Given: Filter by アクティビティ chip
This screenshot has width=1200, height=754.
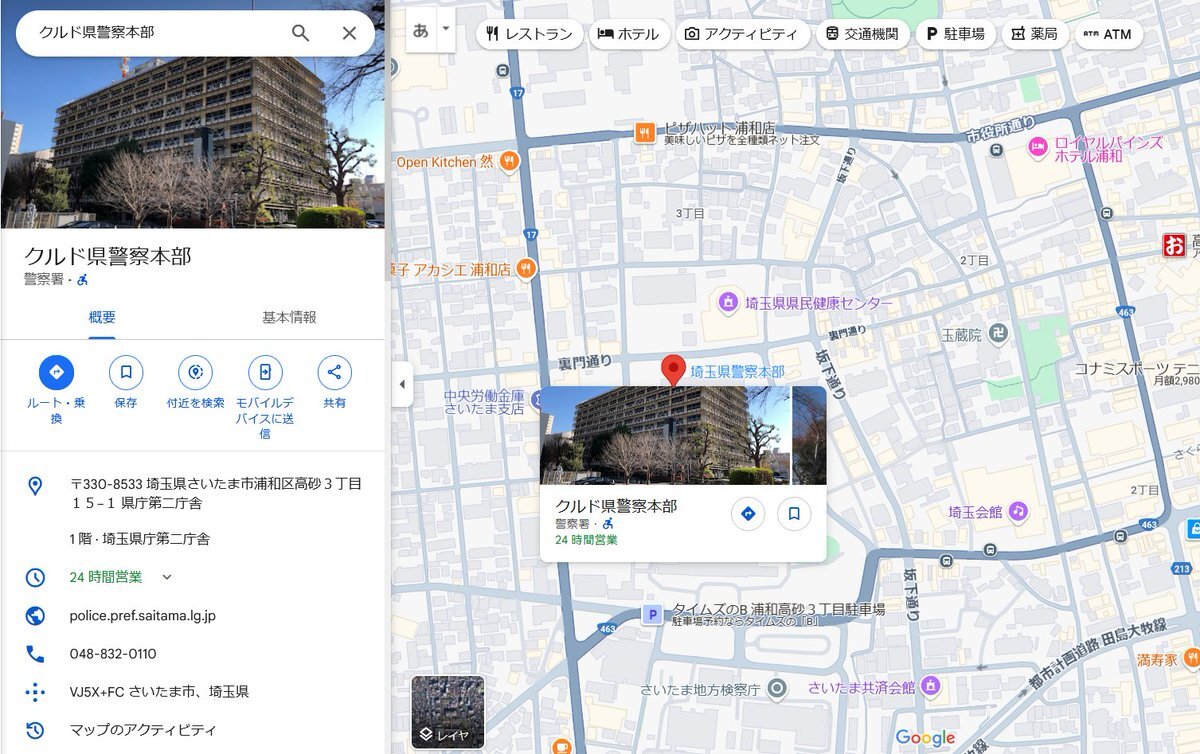Looking at the screenshot, I should click(x=741, y=34).
